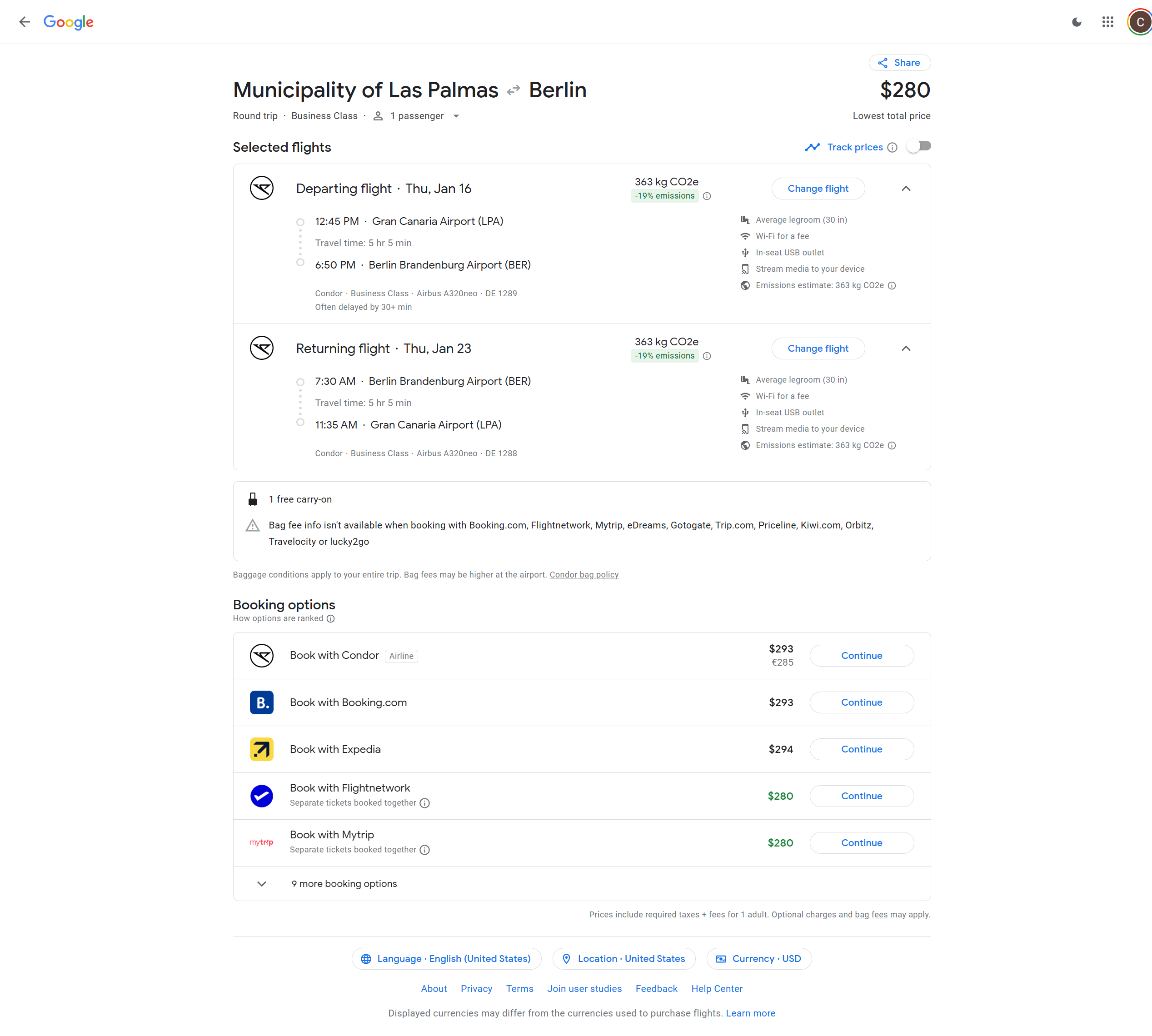
Task: Click How options are ranked info icon
Action: pos(331,619)
